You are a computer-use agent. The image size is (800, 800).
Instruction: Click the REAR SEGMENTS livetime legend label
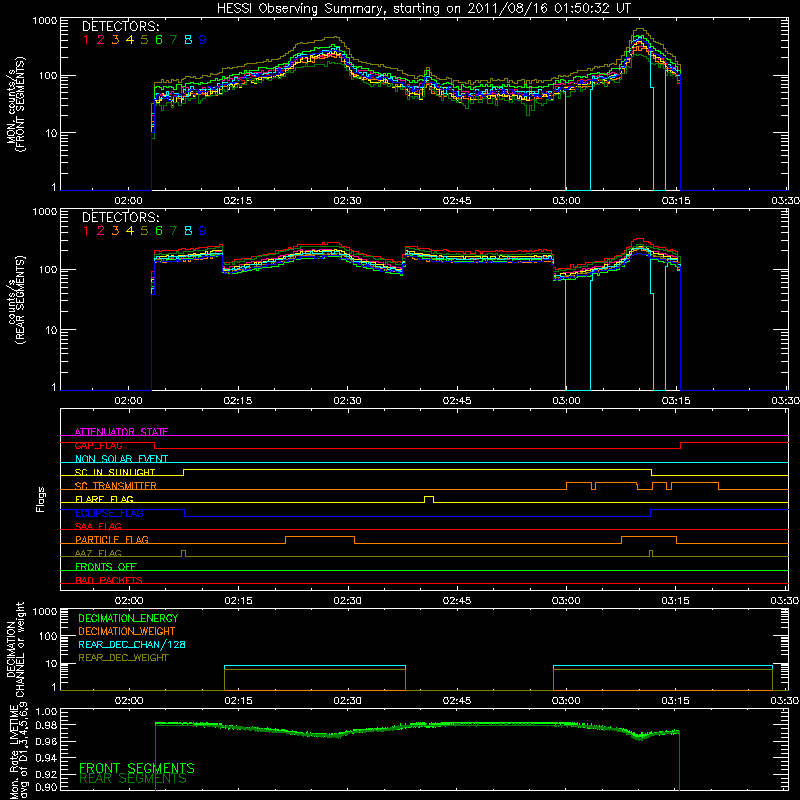point(133,779)
